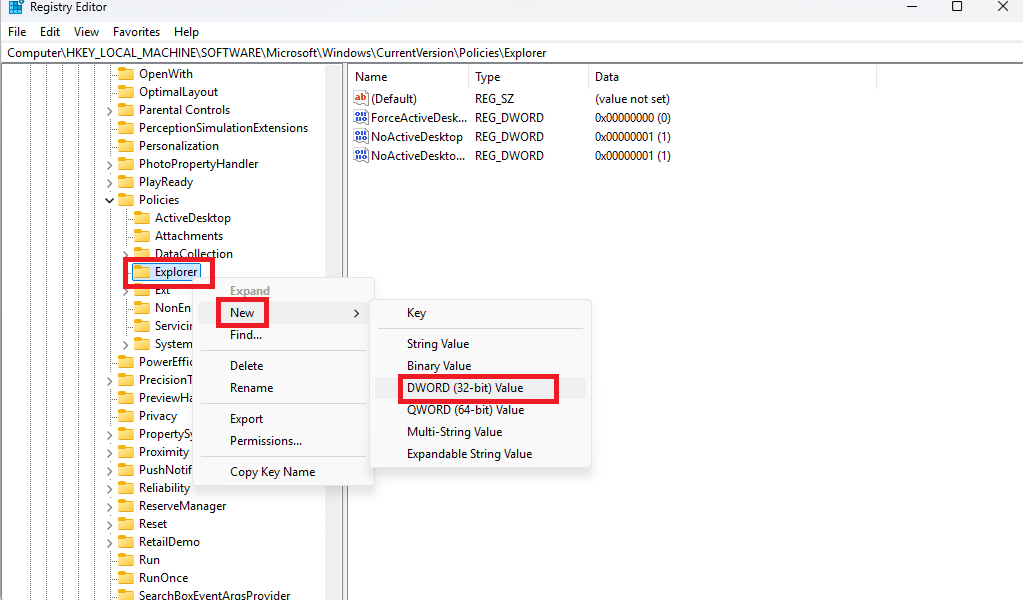Viewport: 1023px width, 600px height.
Task: Select the NoActiveDesktop value name
Action: tap(417, 137)
